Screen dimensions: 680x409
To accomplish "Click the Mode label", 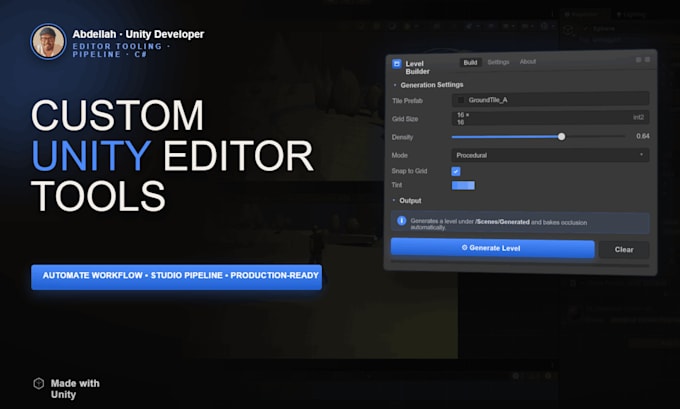I will point(399,155).
